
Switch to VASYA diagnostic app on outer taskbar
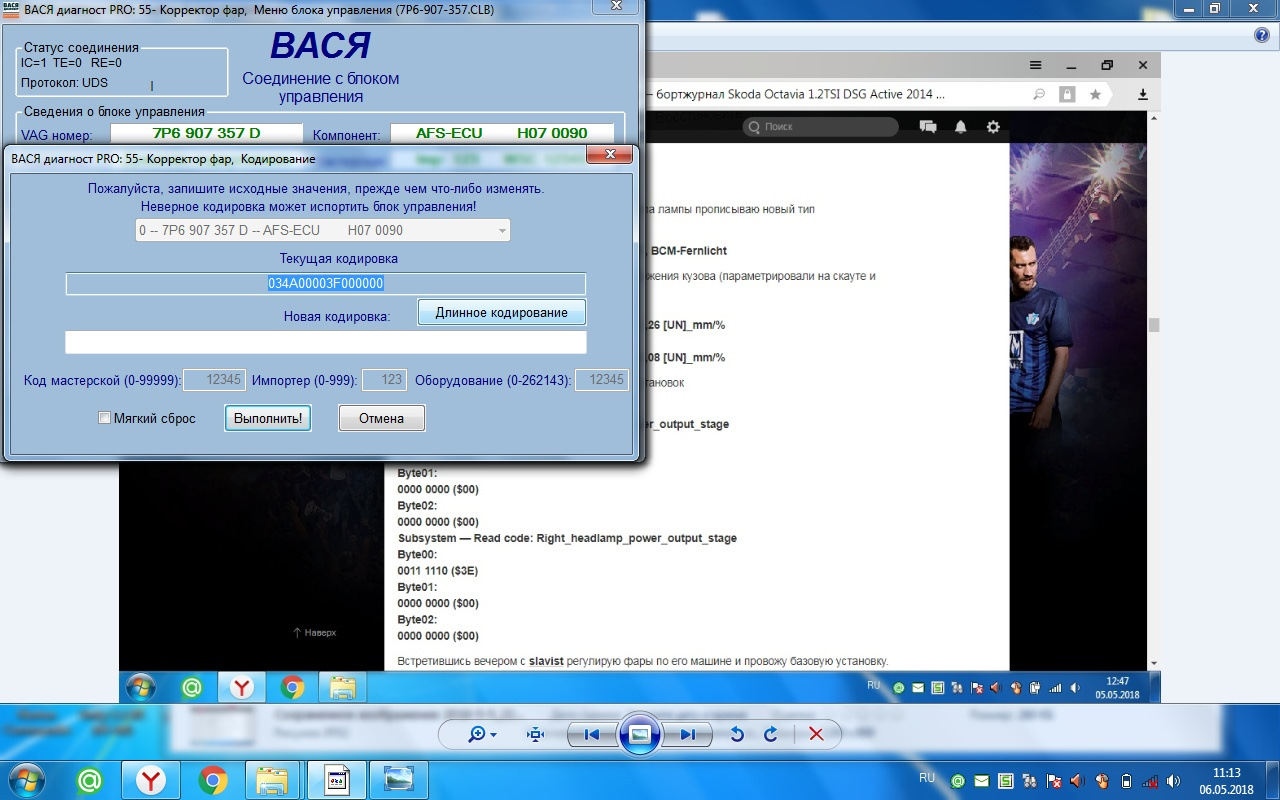tap(337, 780)
